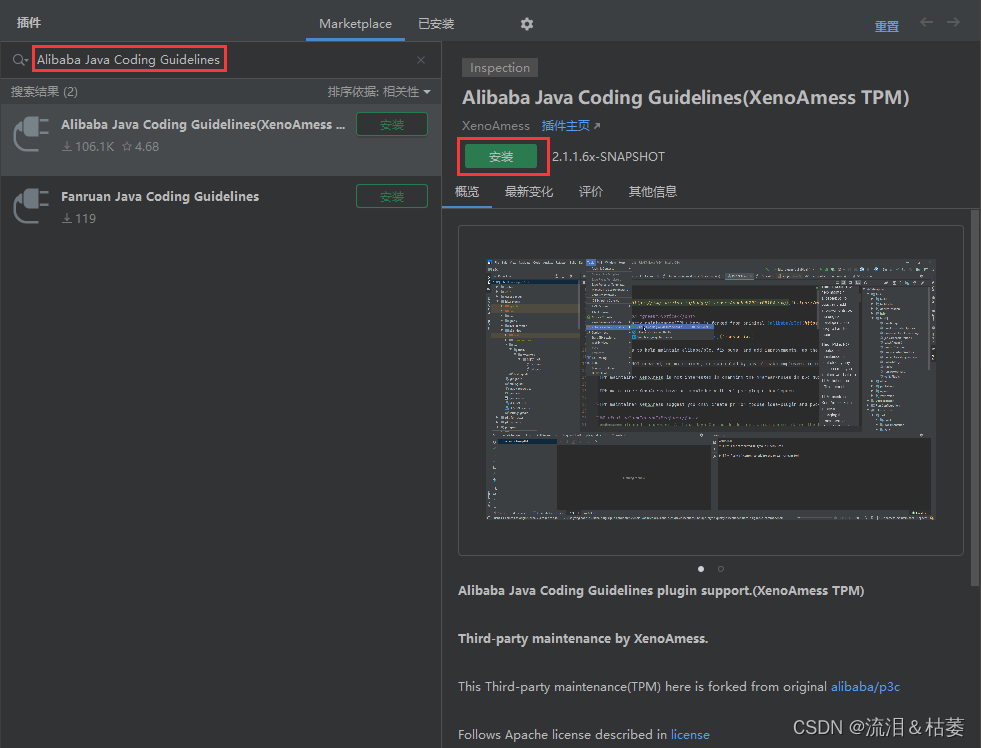Open the plugin settings gear menu
981x748 pixels.
click(527, 24)
